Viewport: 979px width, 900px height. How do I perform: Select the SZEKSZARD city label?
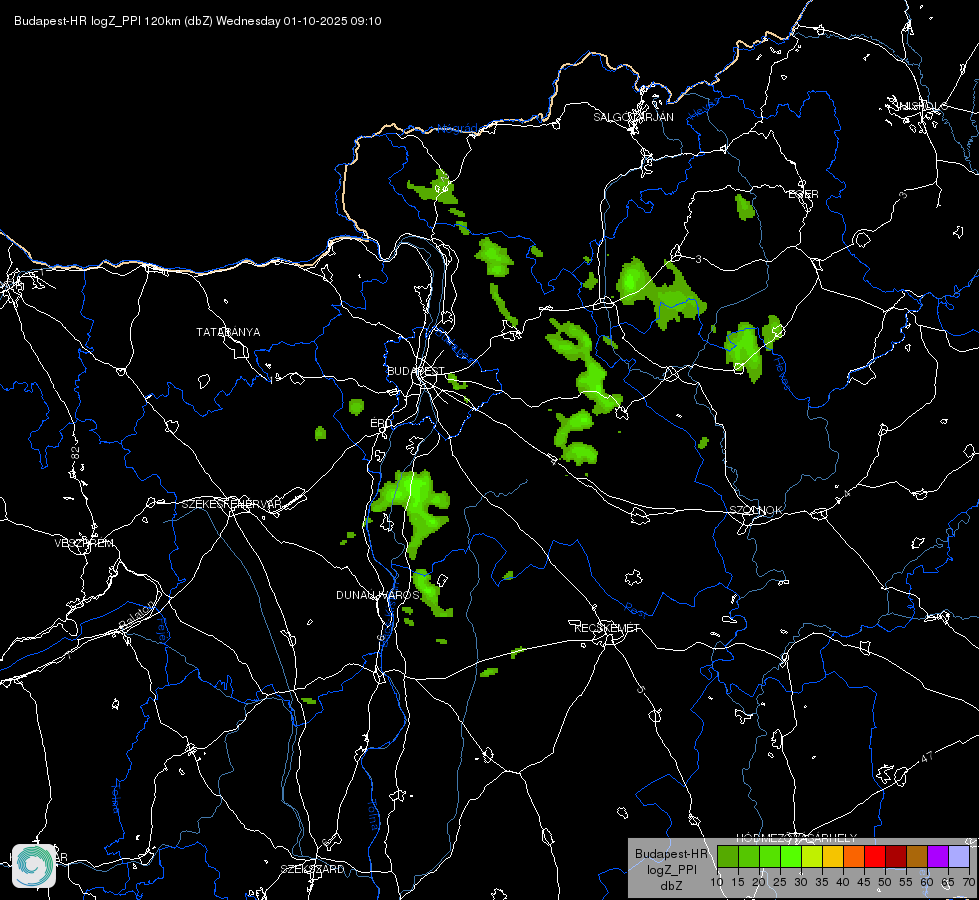312,869
